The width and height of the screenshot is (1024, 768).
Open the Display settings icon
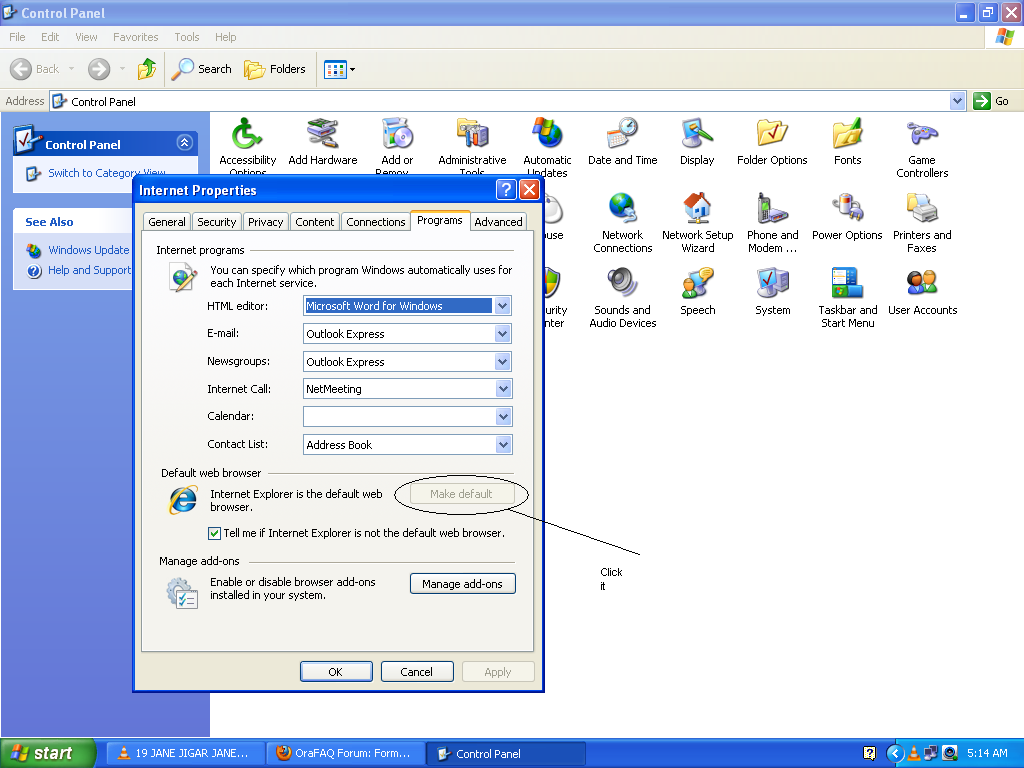(697, 142)
